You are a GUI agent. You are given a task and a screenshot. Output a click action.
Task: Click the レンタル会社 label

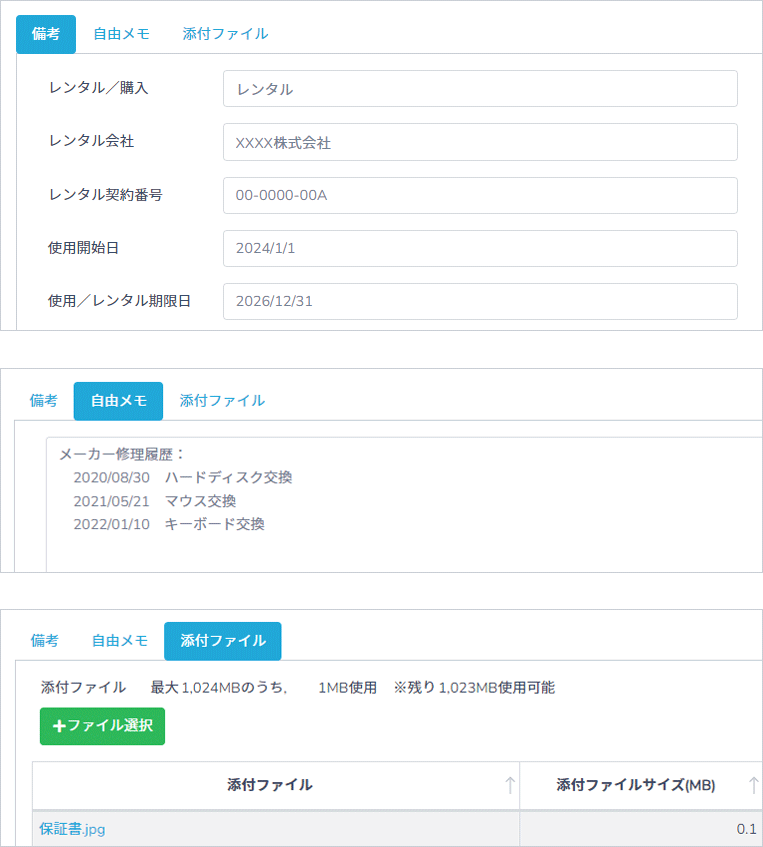point(91,141)
